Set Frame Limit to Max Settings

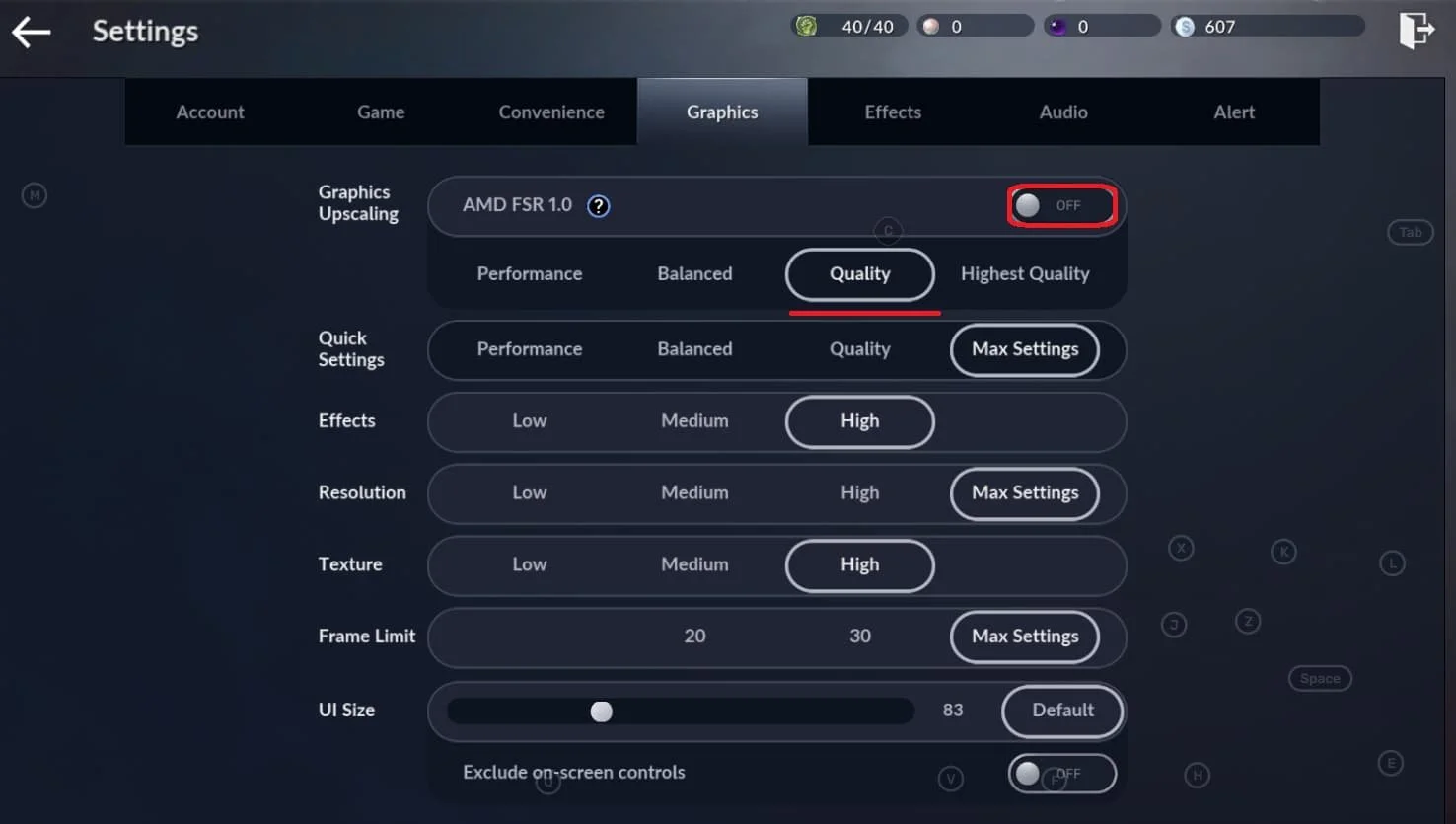click(1024, 637)
